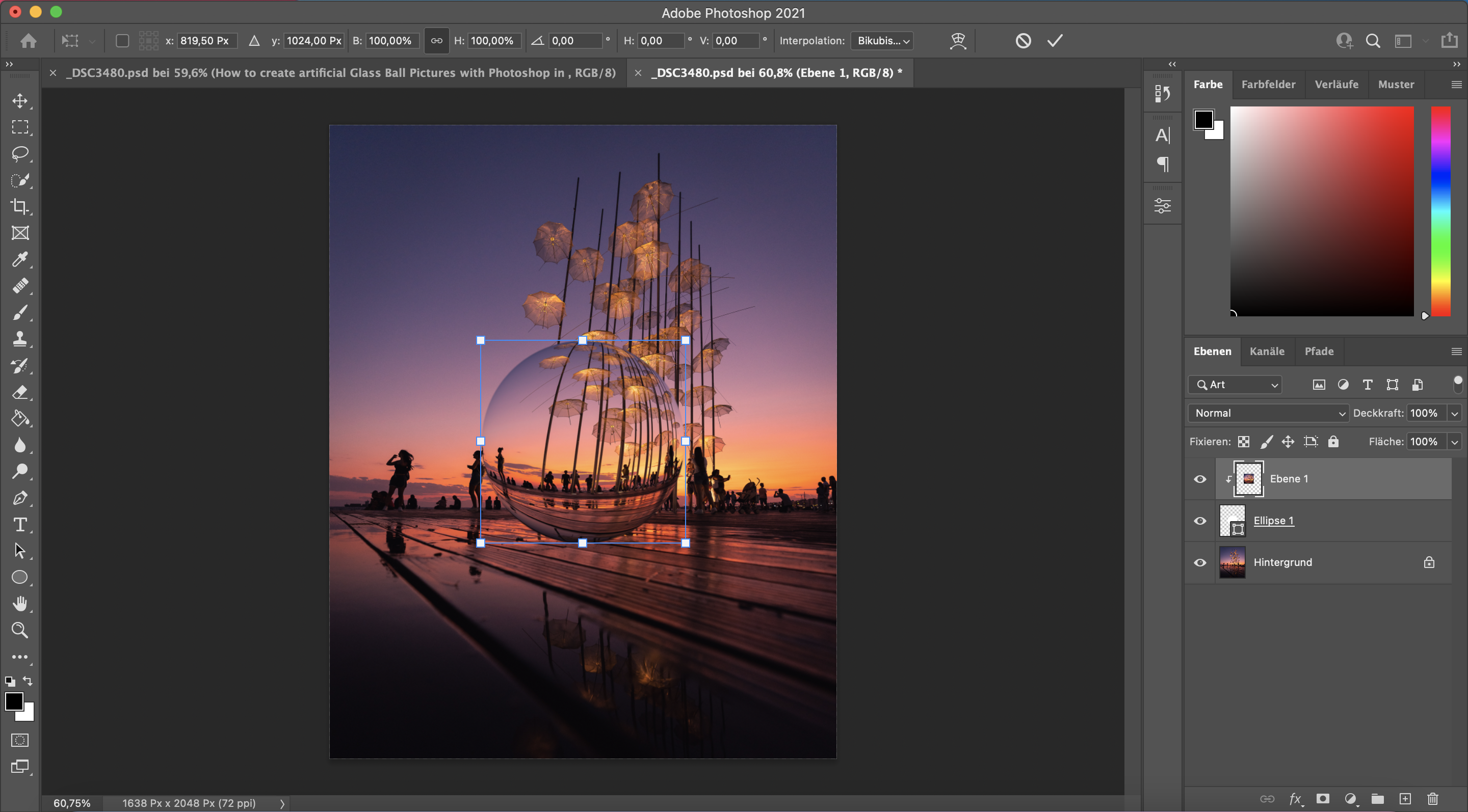Select the Clone Stamp tool

20,339
